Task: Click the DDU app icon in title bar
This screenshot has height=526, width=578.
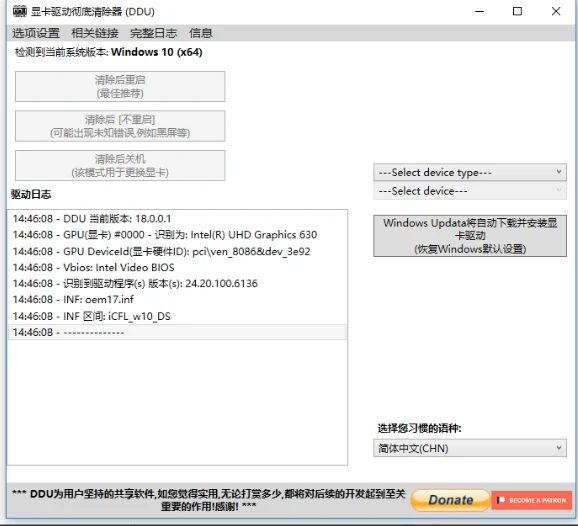Action: click(20, 11)
